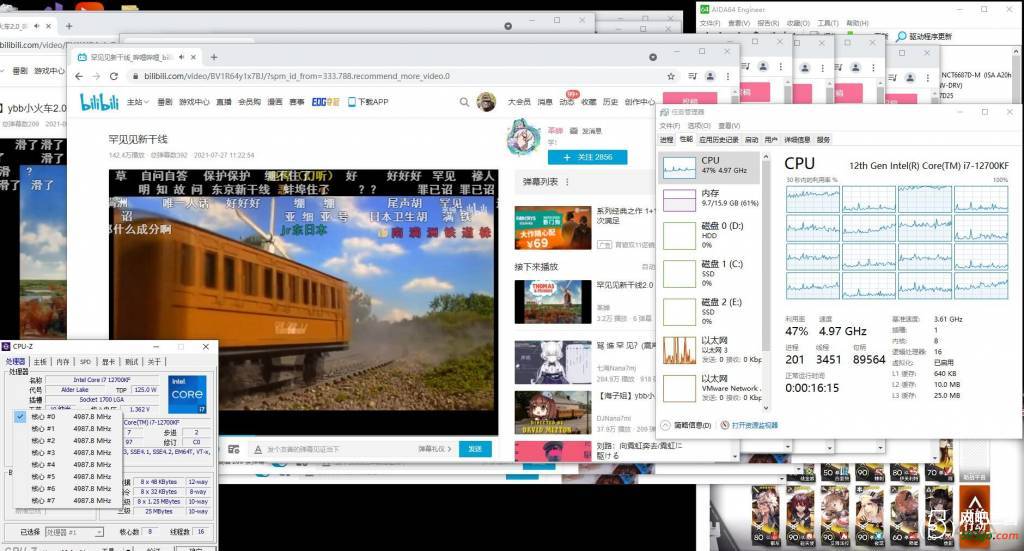Click the bilibili search magnifier icon
Viewport: 1024px width, 551px height.
tap(463, 101)
